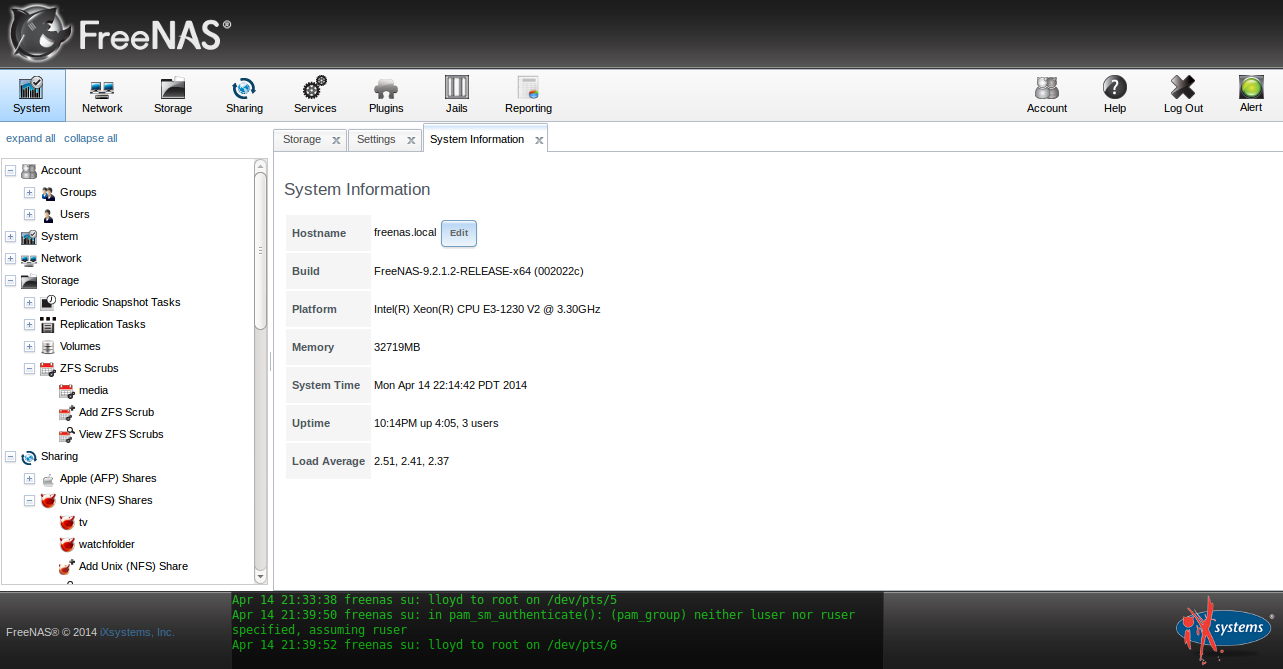
Task: Click Edit button next to hostname
Action: [459, 233]
